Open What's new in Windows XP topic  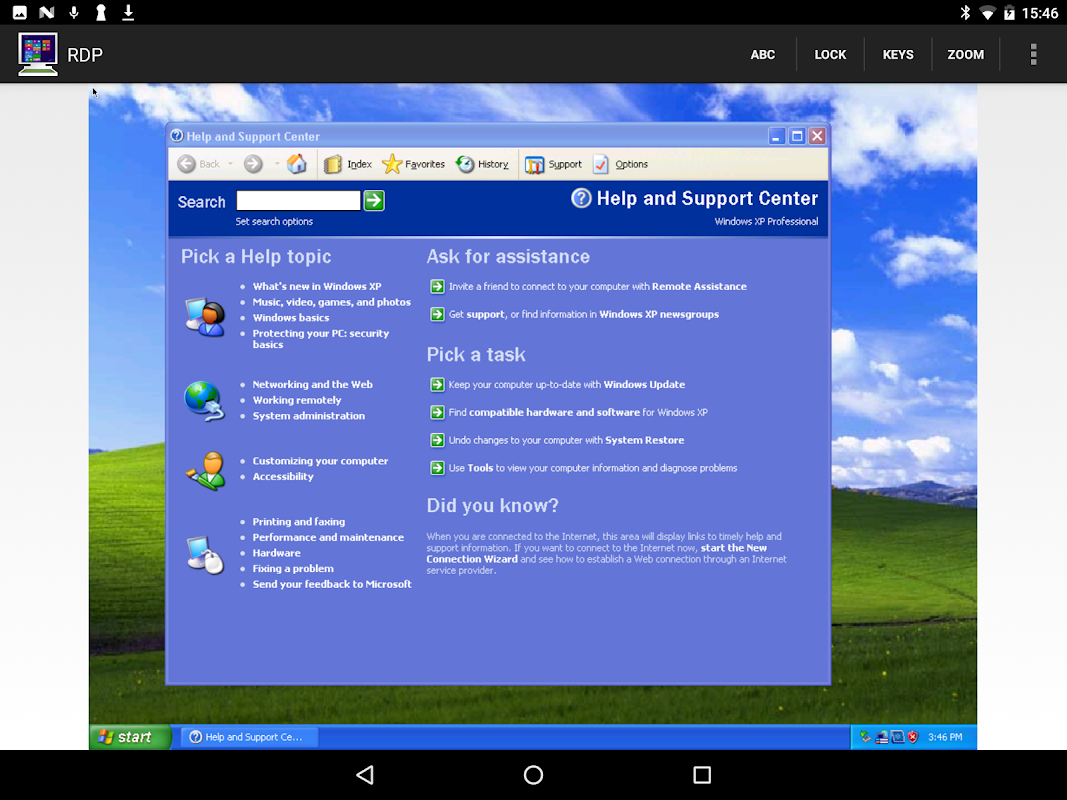317,286
